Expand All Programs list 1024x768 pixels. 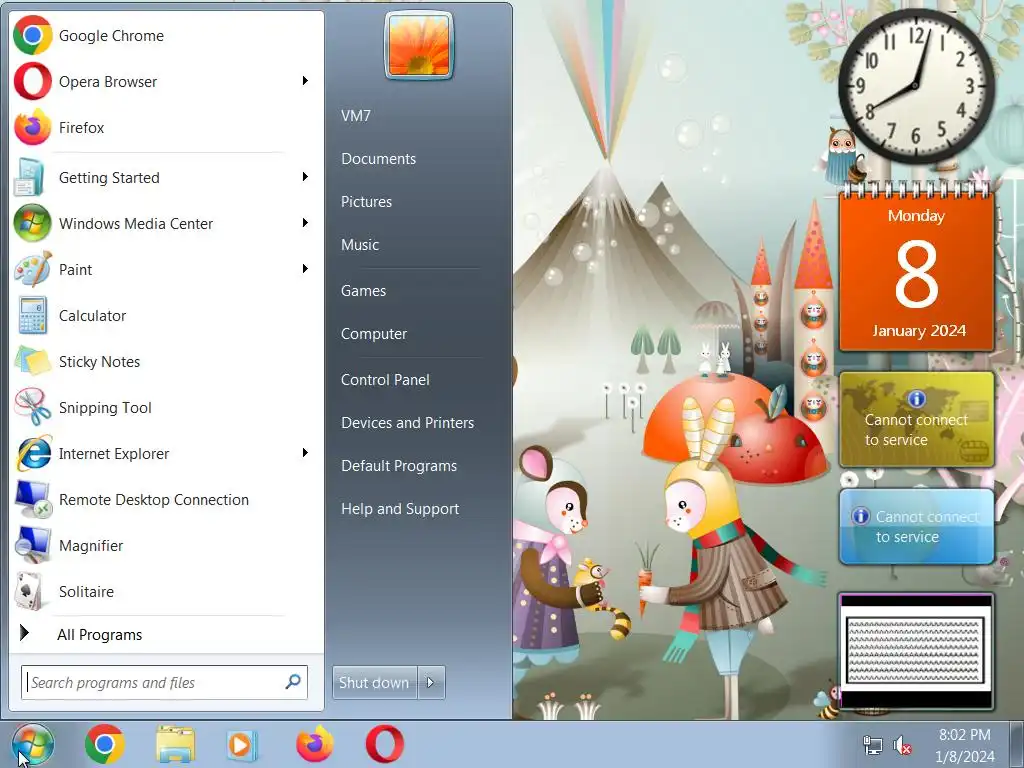click(x=167, y=634)
